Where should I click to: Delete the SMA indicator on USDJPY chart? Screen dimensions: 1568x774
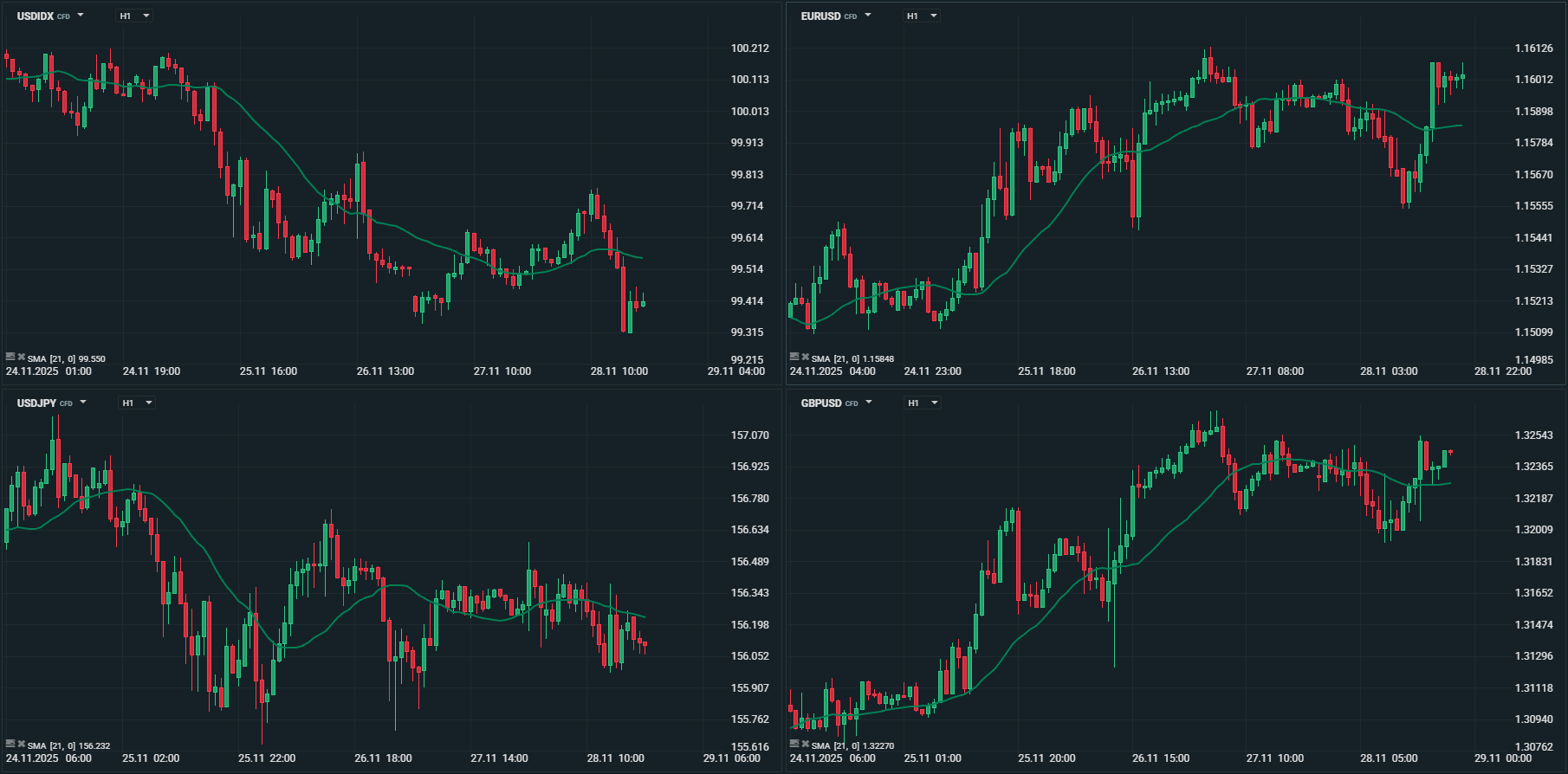click(21, 743)
